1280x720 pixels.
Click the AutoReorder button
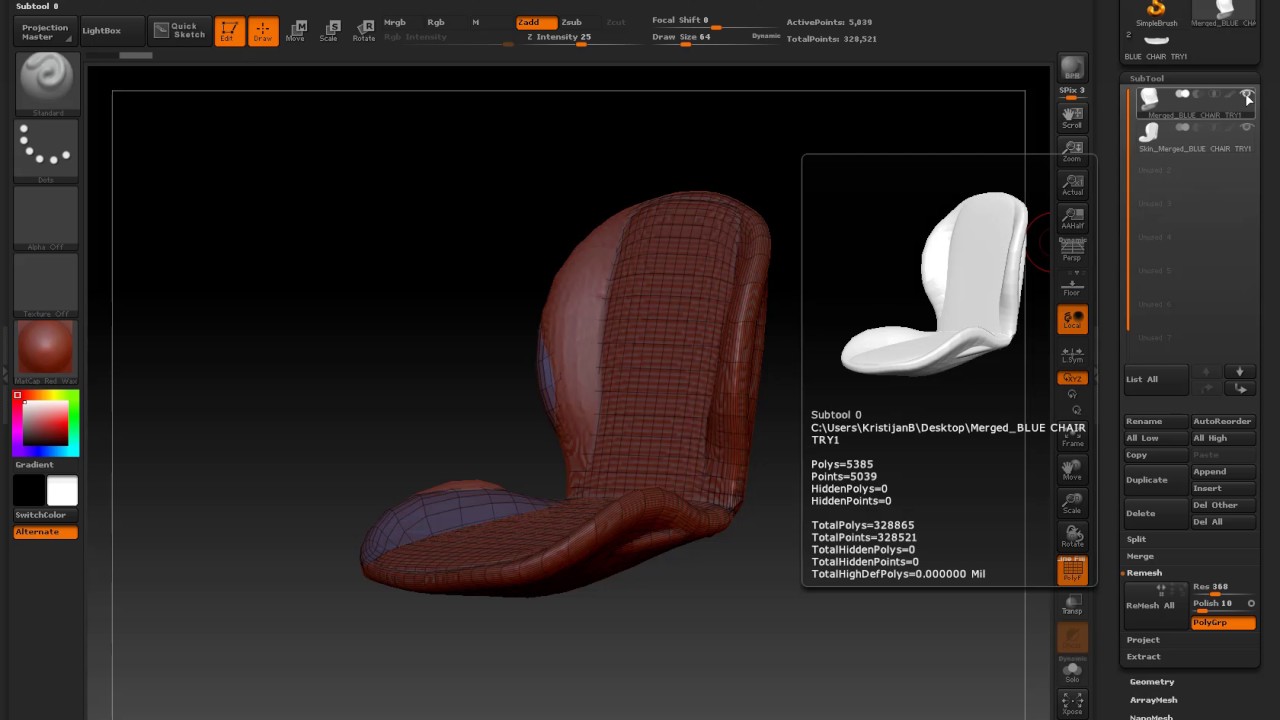click(x=1223, y=422)
